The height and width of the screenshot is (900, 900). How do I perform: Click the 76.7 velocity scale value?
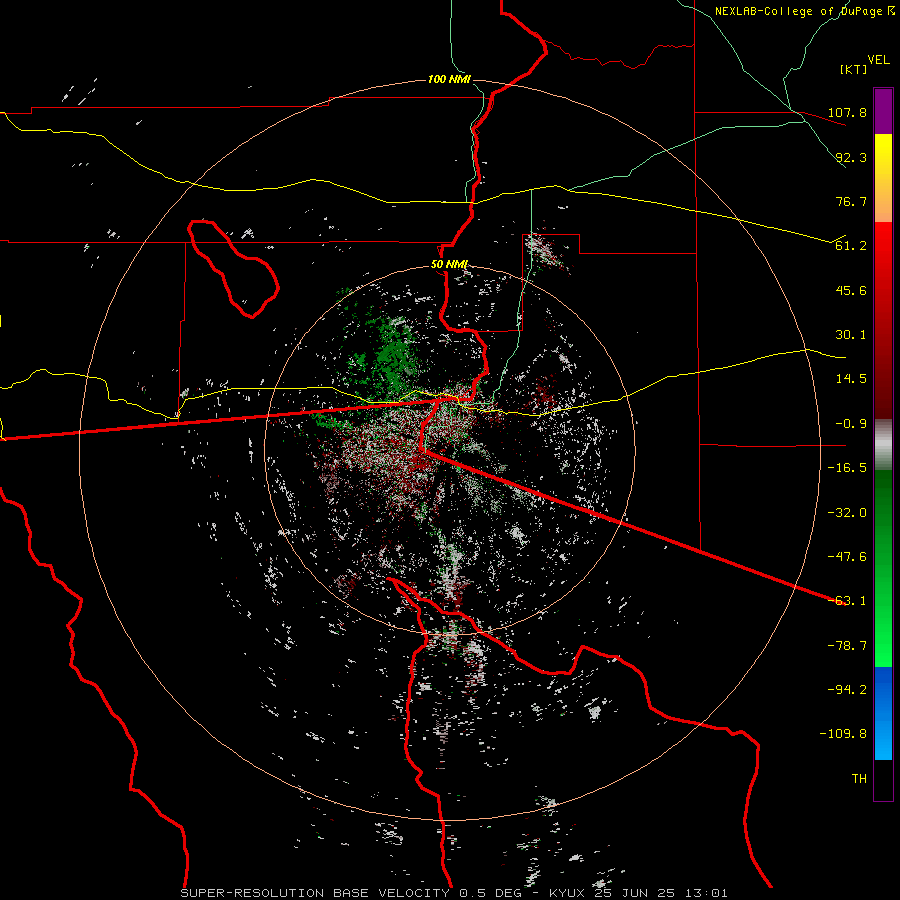(851, 201)
